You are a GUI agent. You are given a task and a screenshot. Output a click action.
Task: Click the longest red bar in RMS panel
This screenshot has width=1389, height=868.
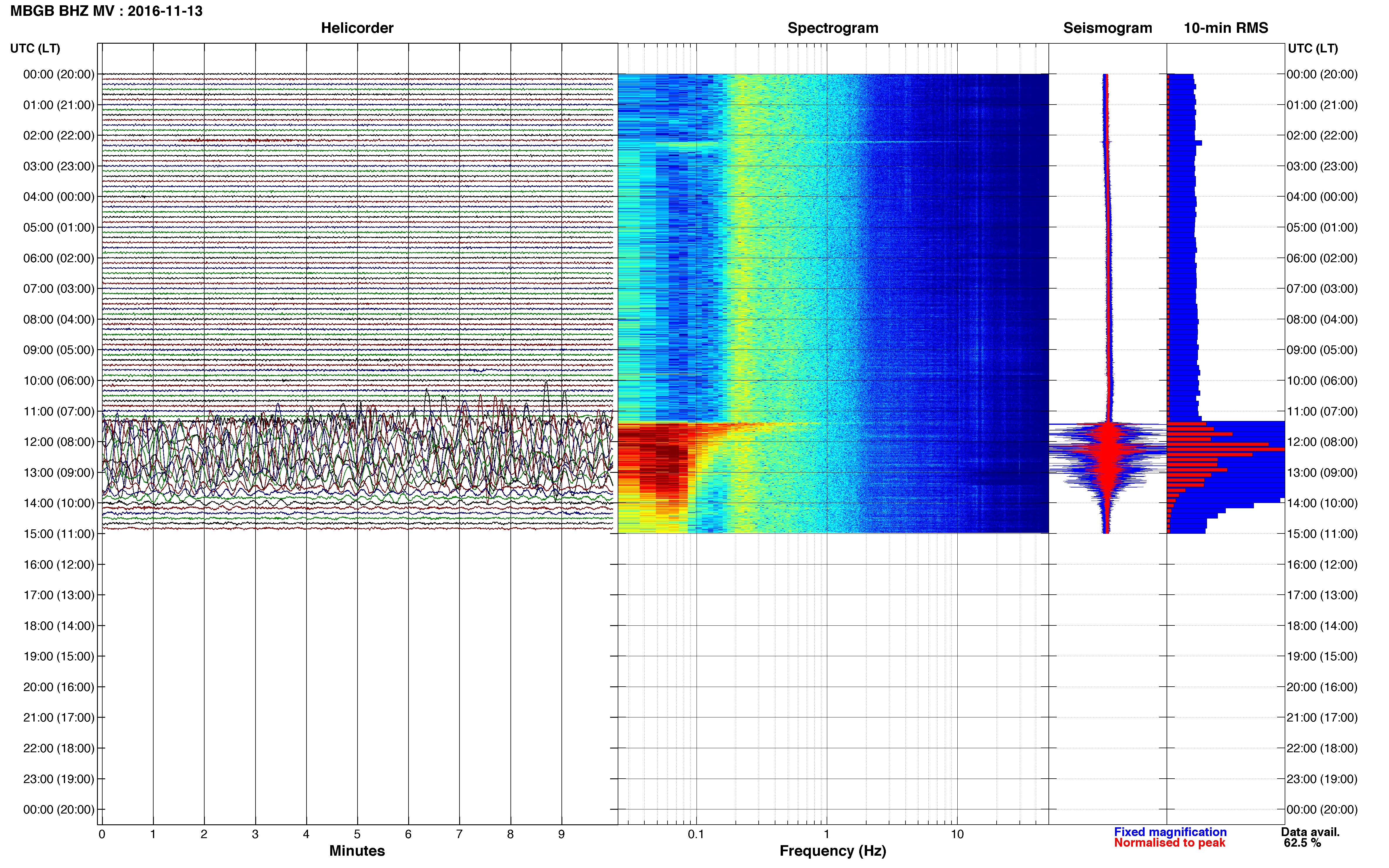pos(1226,449)
